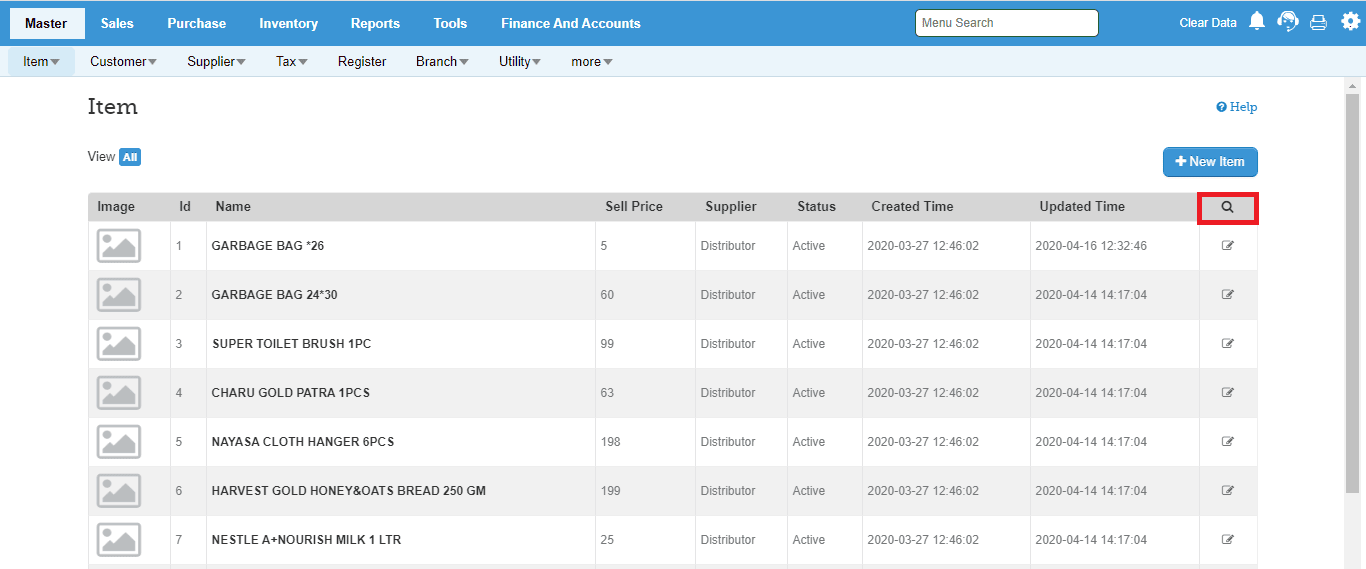The width and height of the screenshot is (1366, 569).
Task: Select the Master tab
Action: click(46, 23)
